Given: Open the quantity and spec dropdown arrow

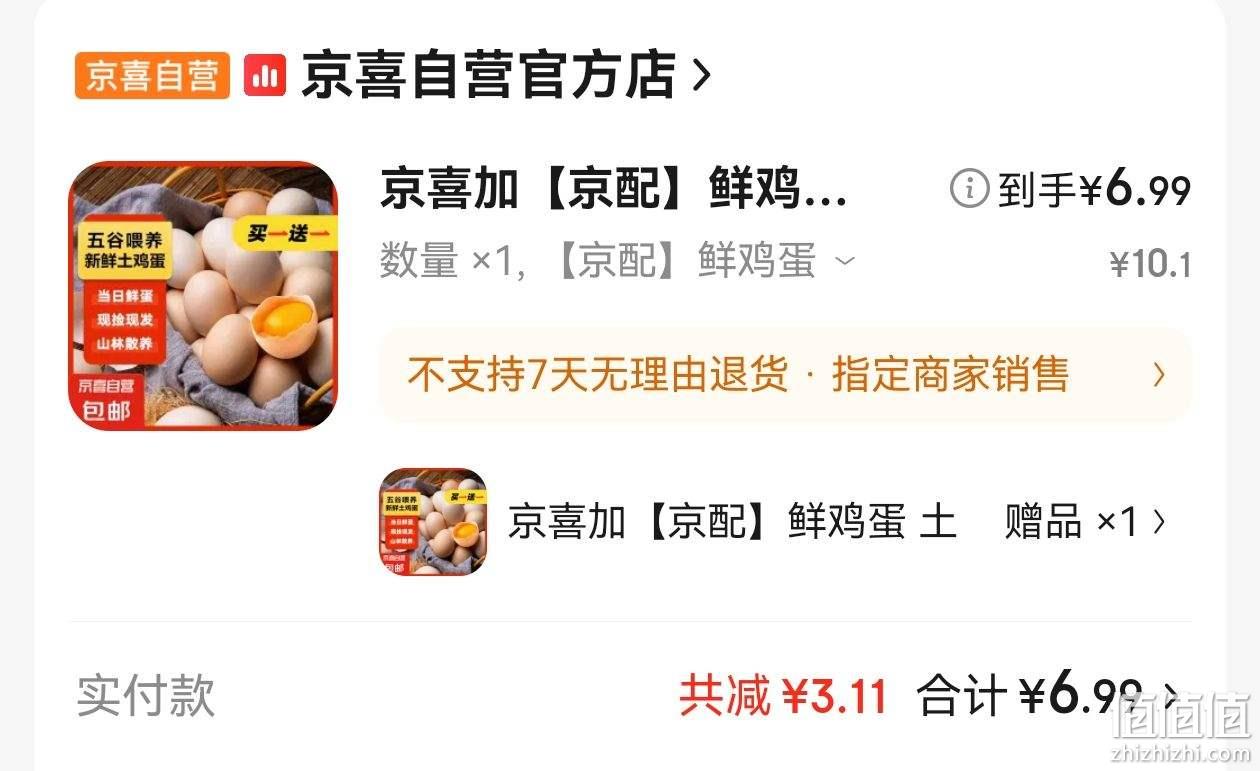Looking at the screenshot, I should point(845,262).
